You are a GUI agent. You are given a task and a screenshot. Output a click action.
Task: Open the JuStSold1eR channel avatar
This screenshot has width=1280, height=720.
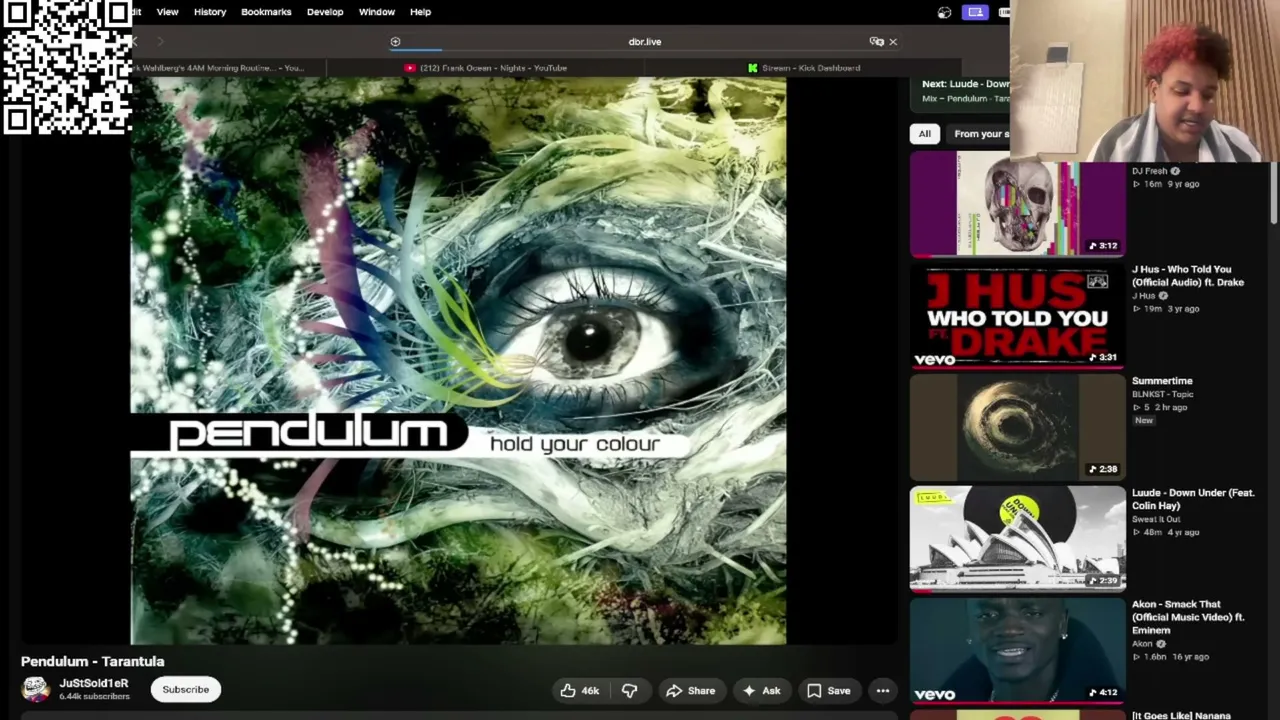pos(35,689)
